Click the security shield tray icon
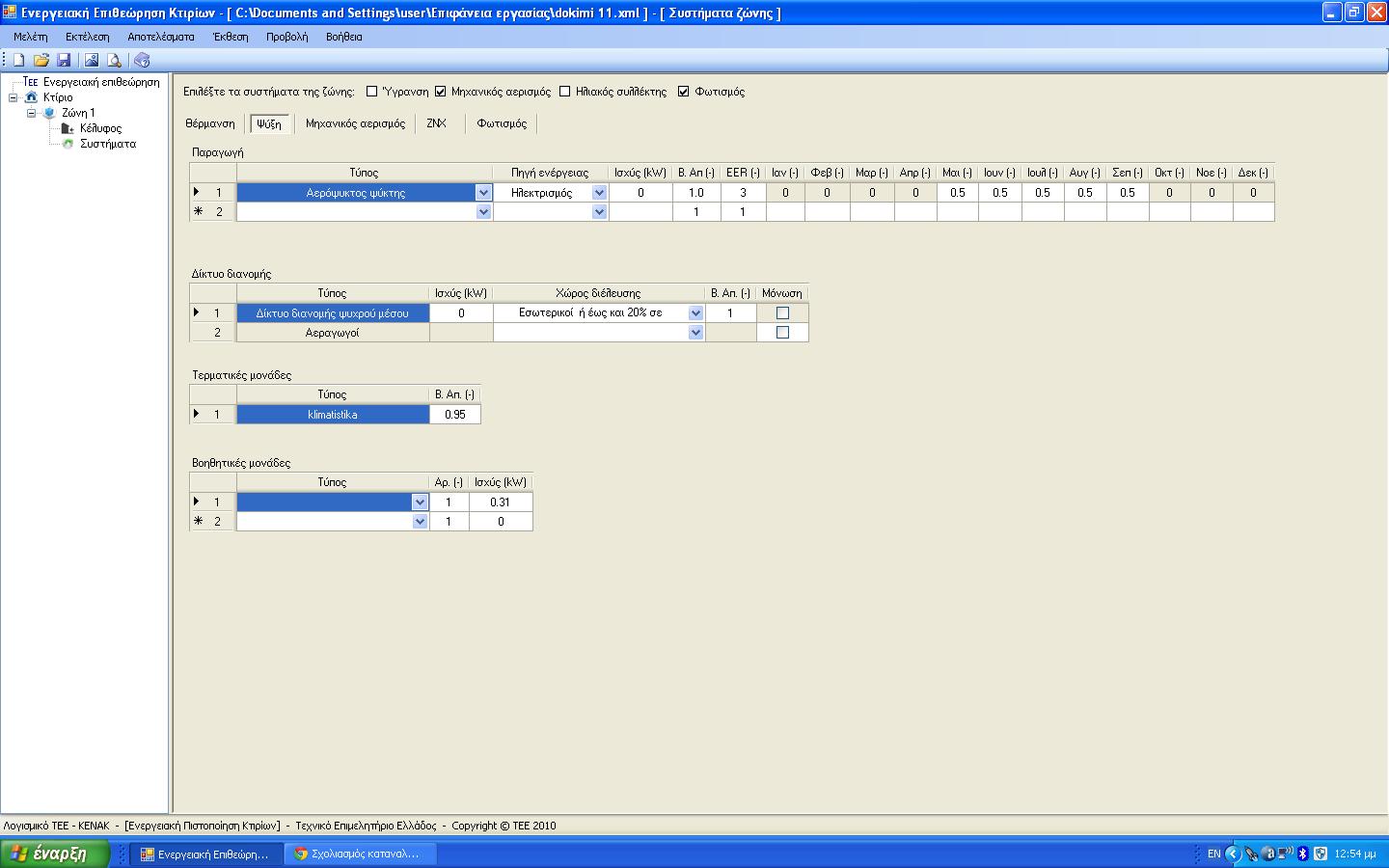Screen dimensions: 1389x868 [1321, 854]
